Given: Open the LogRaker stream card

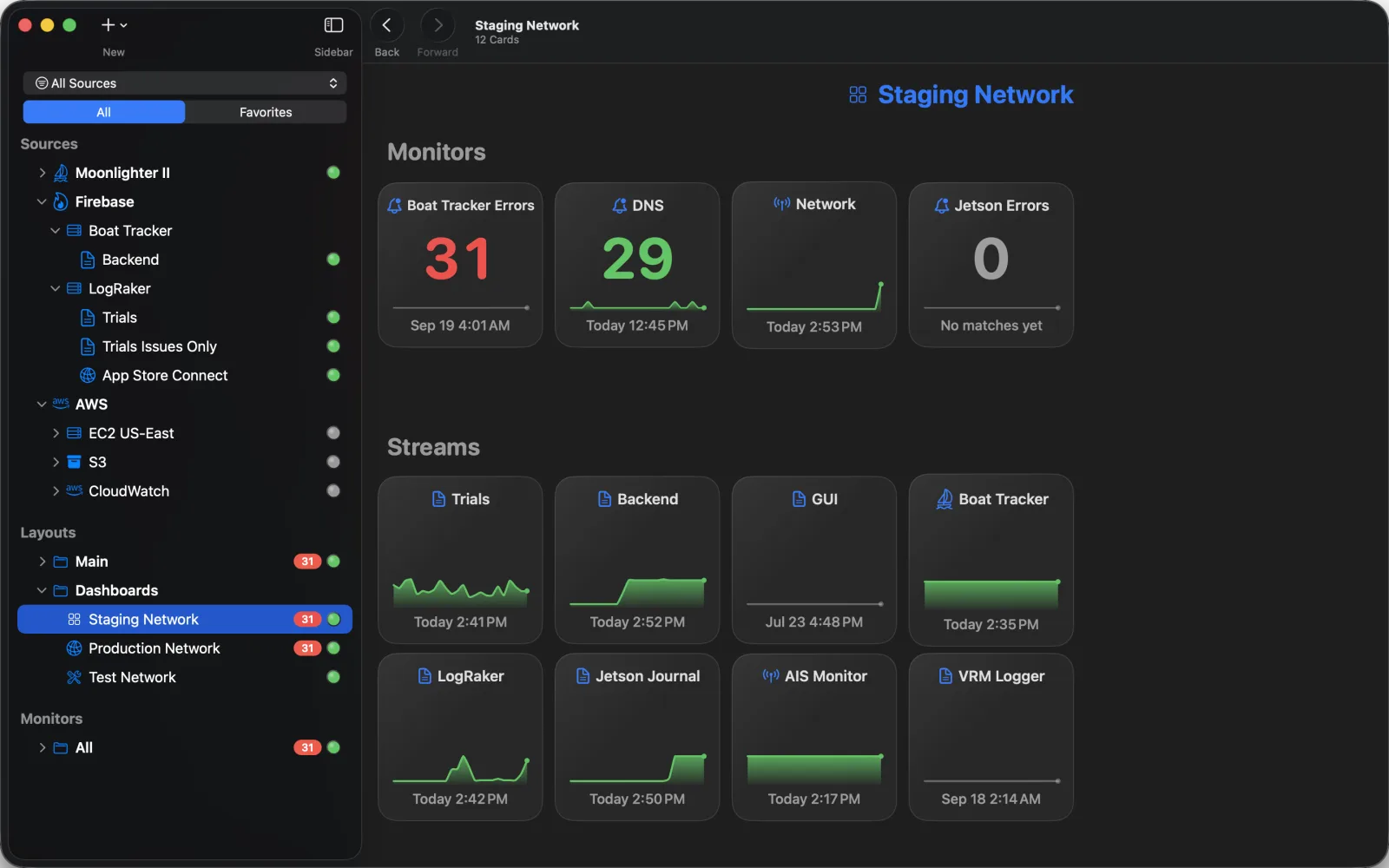Looking at the screenshot, I should pos(460,737).
